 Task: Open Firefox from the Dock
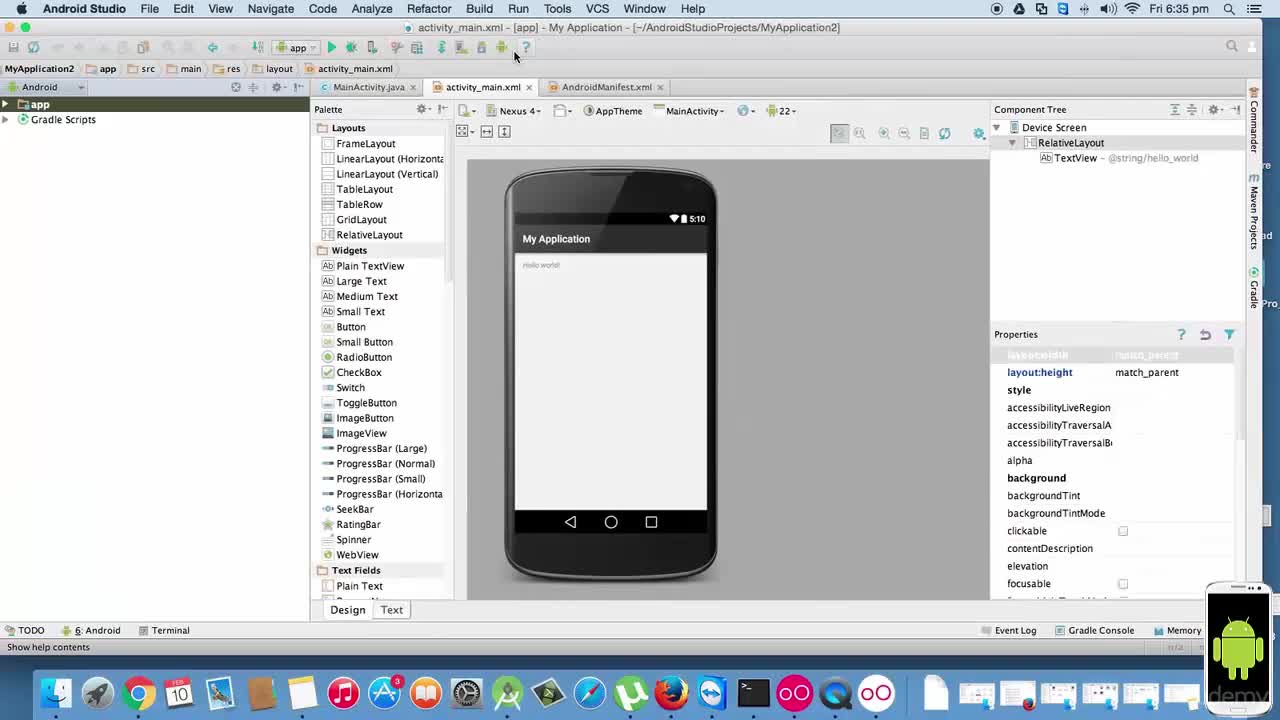coord(672,693)
